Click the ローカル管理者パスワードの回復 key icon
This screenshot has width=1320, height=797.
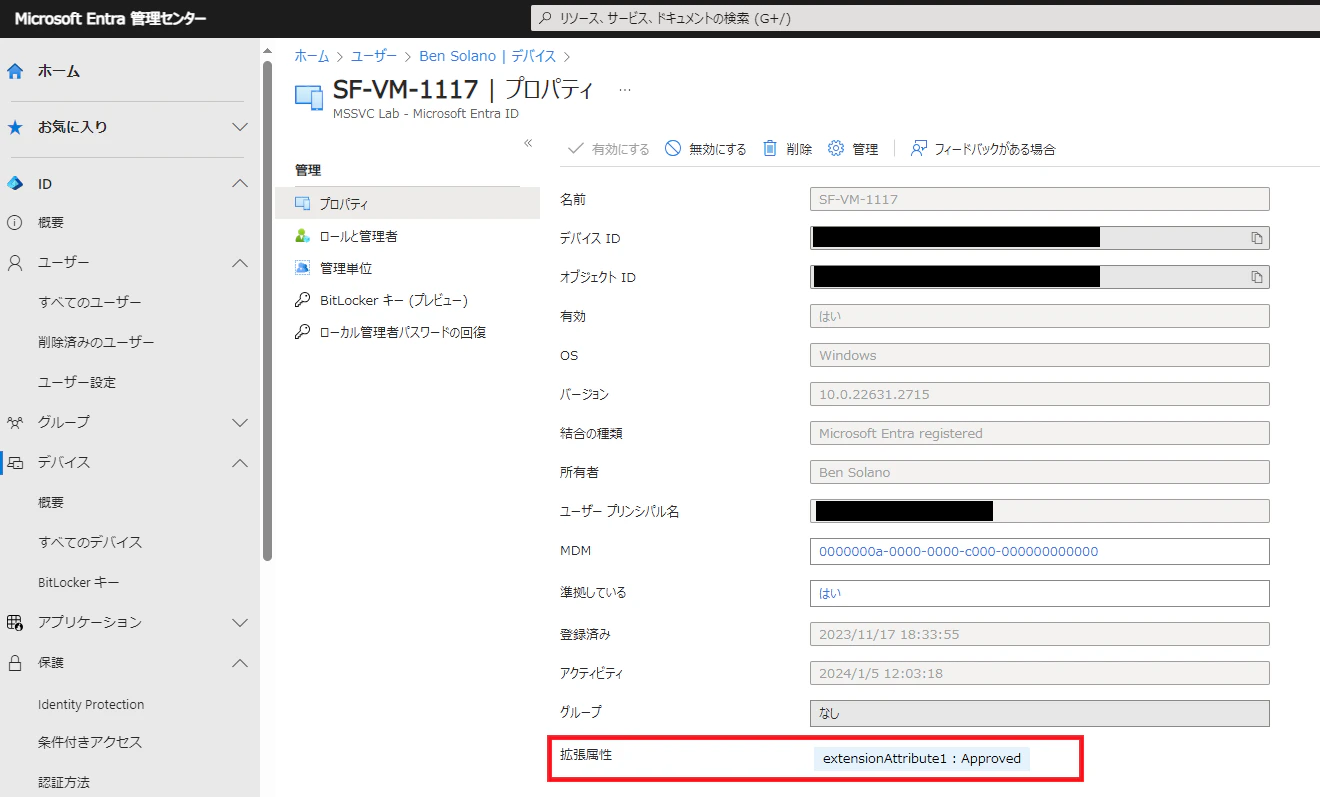click(x=302, y=332)
